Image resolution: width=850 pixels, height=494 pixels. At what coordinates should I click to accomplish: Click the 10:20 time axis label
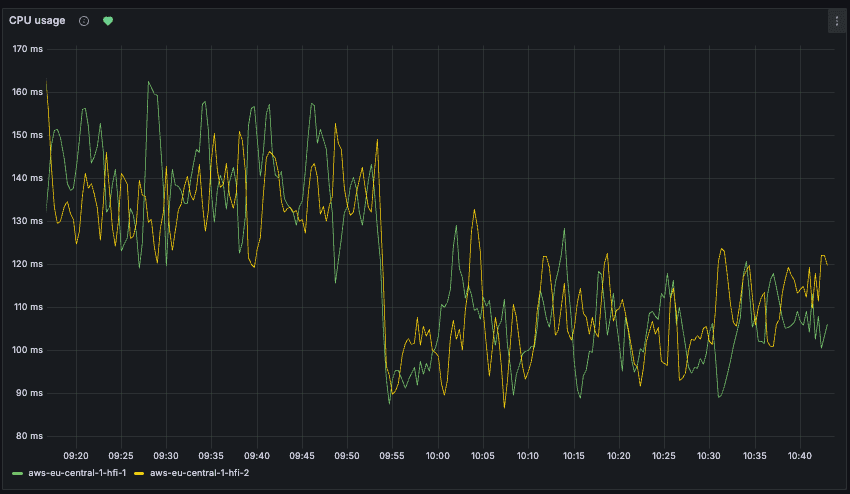(619, 456)
